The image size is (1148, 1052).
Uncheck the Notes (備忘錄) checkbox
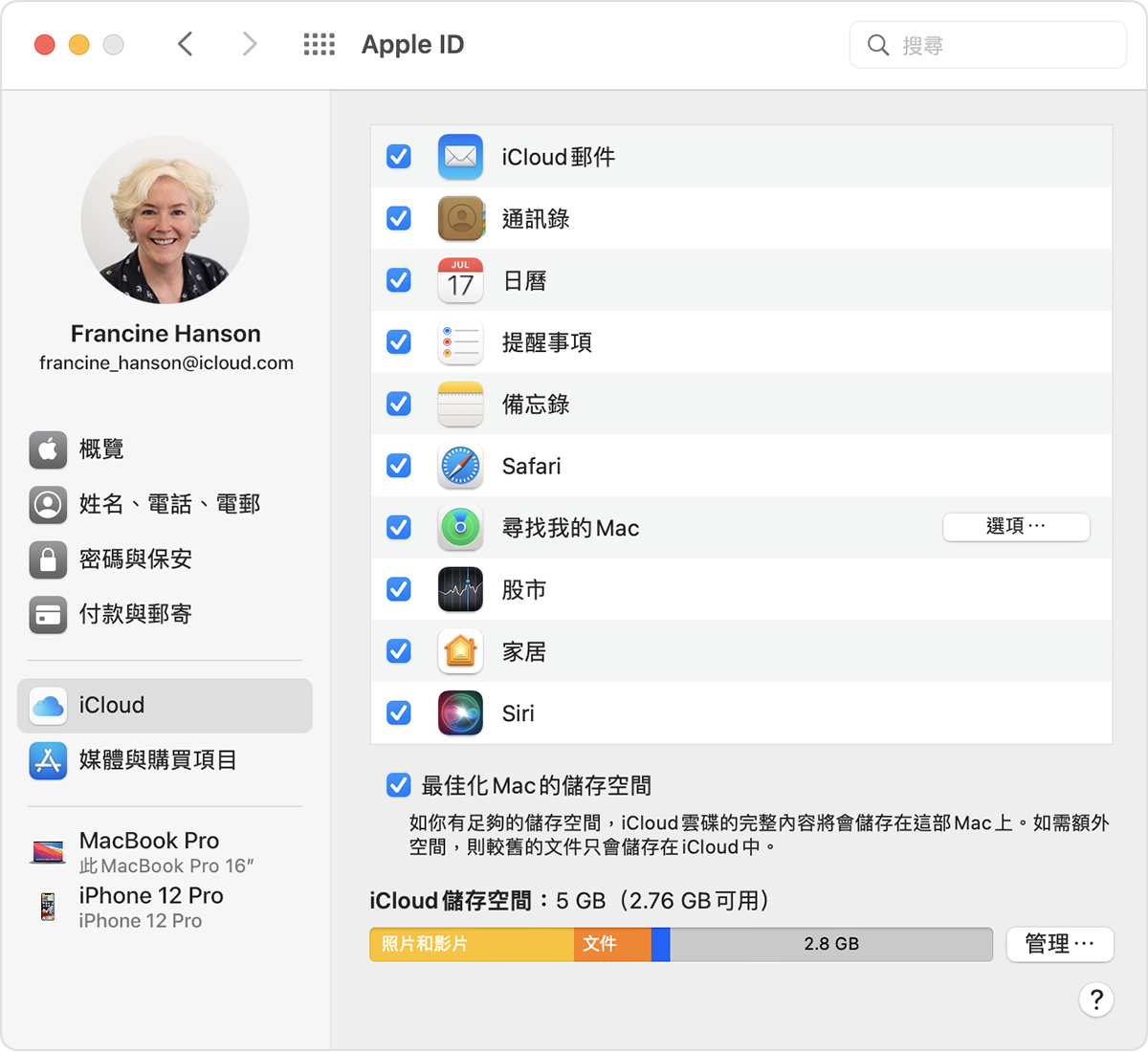coord(398,404)
